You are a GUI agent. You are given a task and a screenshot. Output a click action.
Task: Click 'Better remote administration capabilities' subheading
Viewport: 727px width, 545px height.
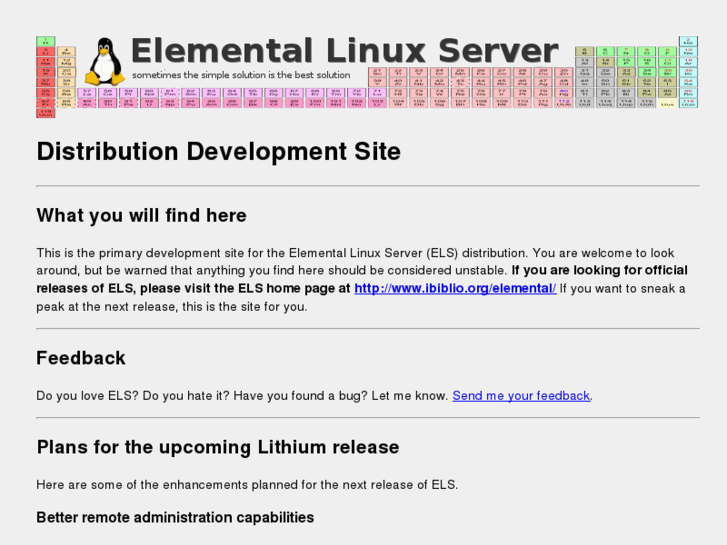coord(175,517)
